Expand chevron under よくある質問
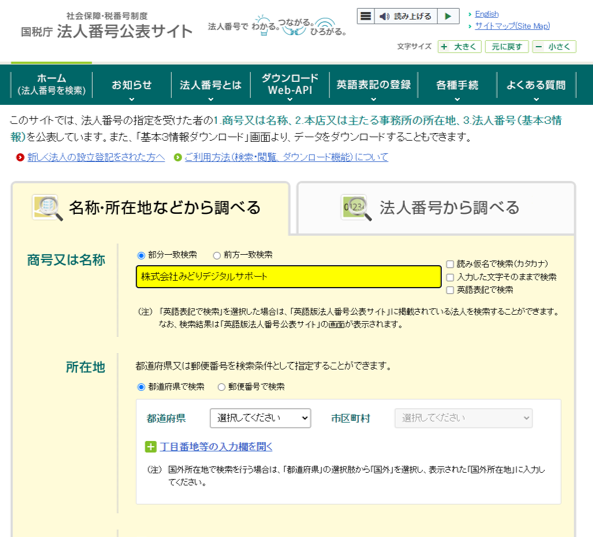Viewport: 593px width, 537px height. (x=536, y=99)
